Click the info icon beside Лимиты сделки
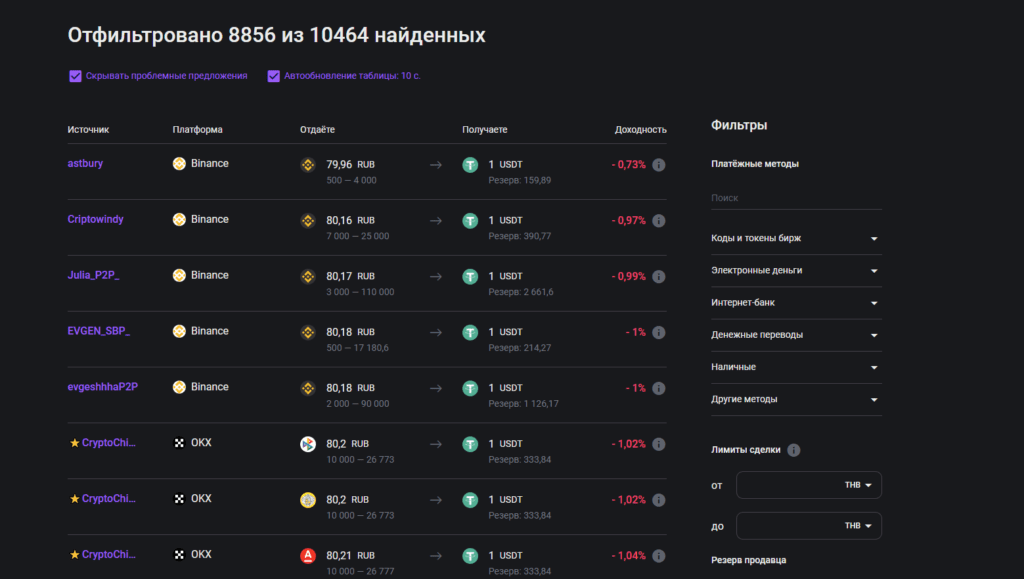This screenshot has width=1024, height=579. pyautogui.click(x=794, y=450)
